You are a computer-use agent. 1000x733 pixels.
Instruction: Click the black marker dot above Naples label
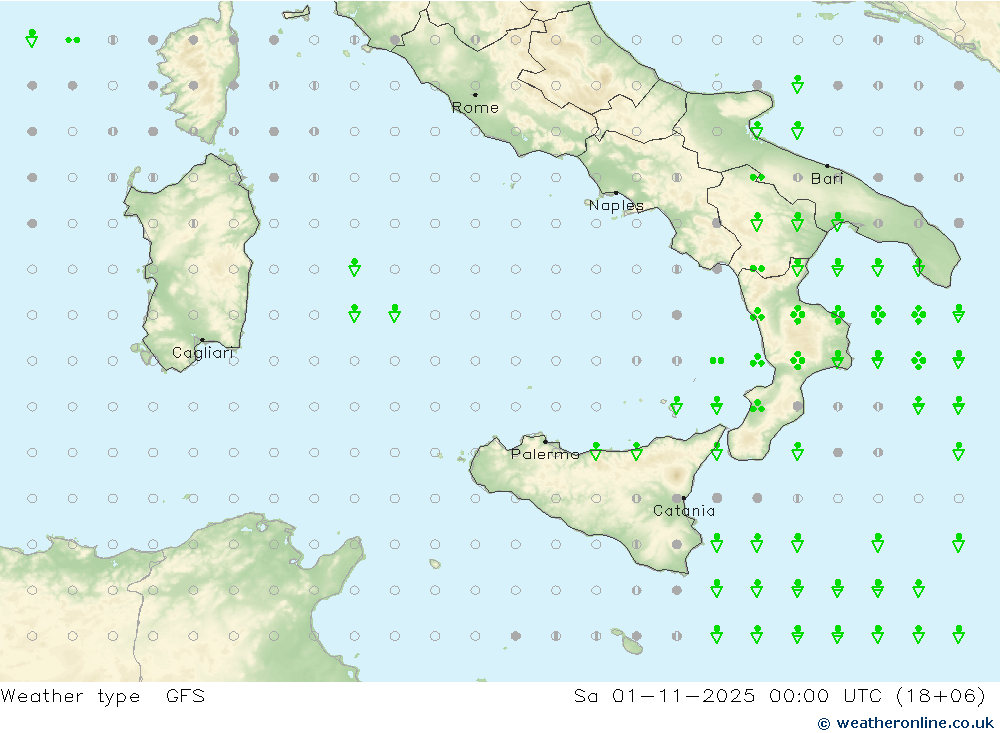[x=616, y=193]
